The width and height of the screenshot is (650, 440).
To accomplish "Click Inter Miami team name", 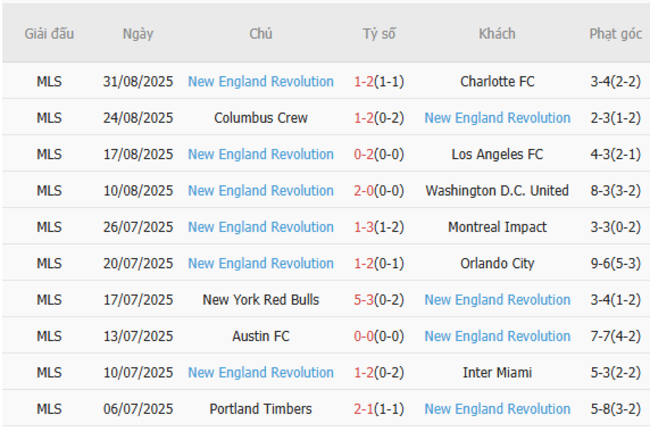I will point(497,372).
